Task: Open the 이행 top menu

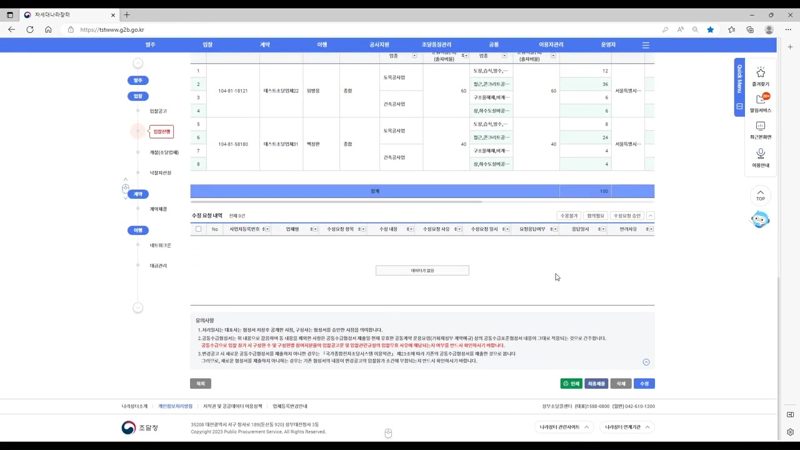Action: point(322,45)
